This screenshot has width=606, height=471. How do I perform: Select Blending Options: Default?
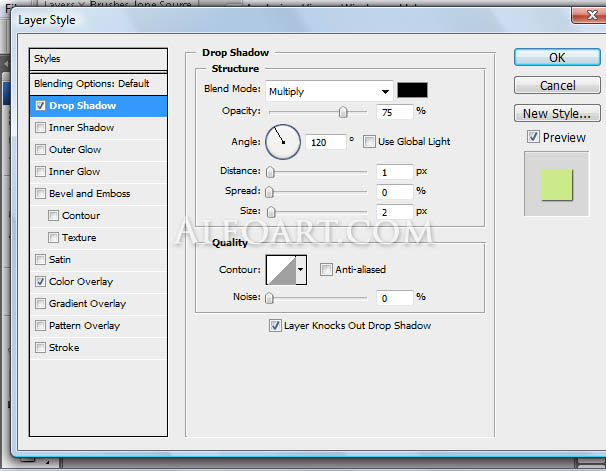click(x=98, y=84)
